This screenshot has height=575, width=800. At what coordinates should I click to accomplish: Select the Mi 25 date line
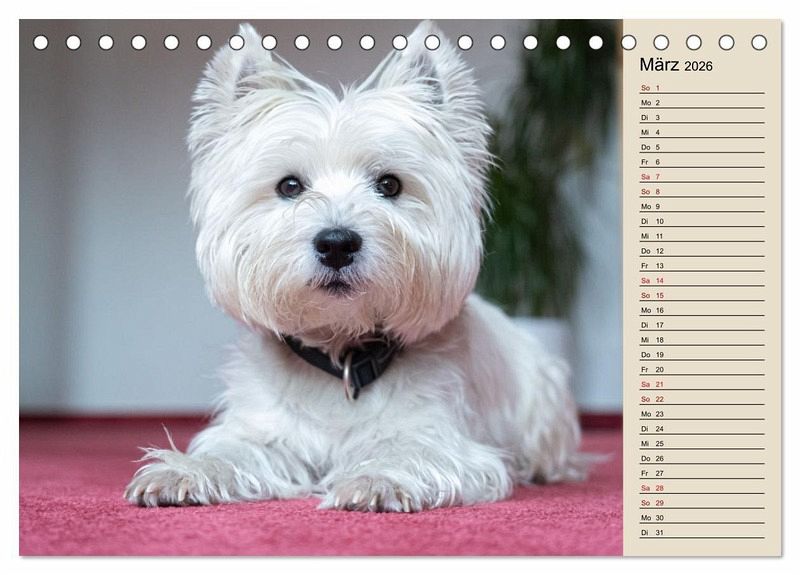(x=701, y=443)
